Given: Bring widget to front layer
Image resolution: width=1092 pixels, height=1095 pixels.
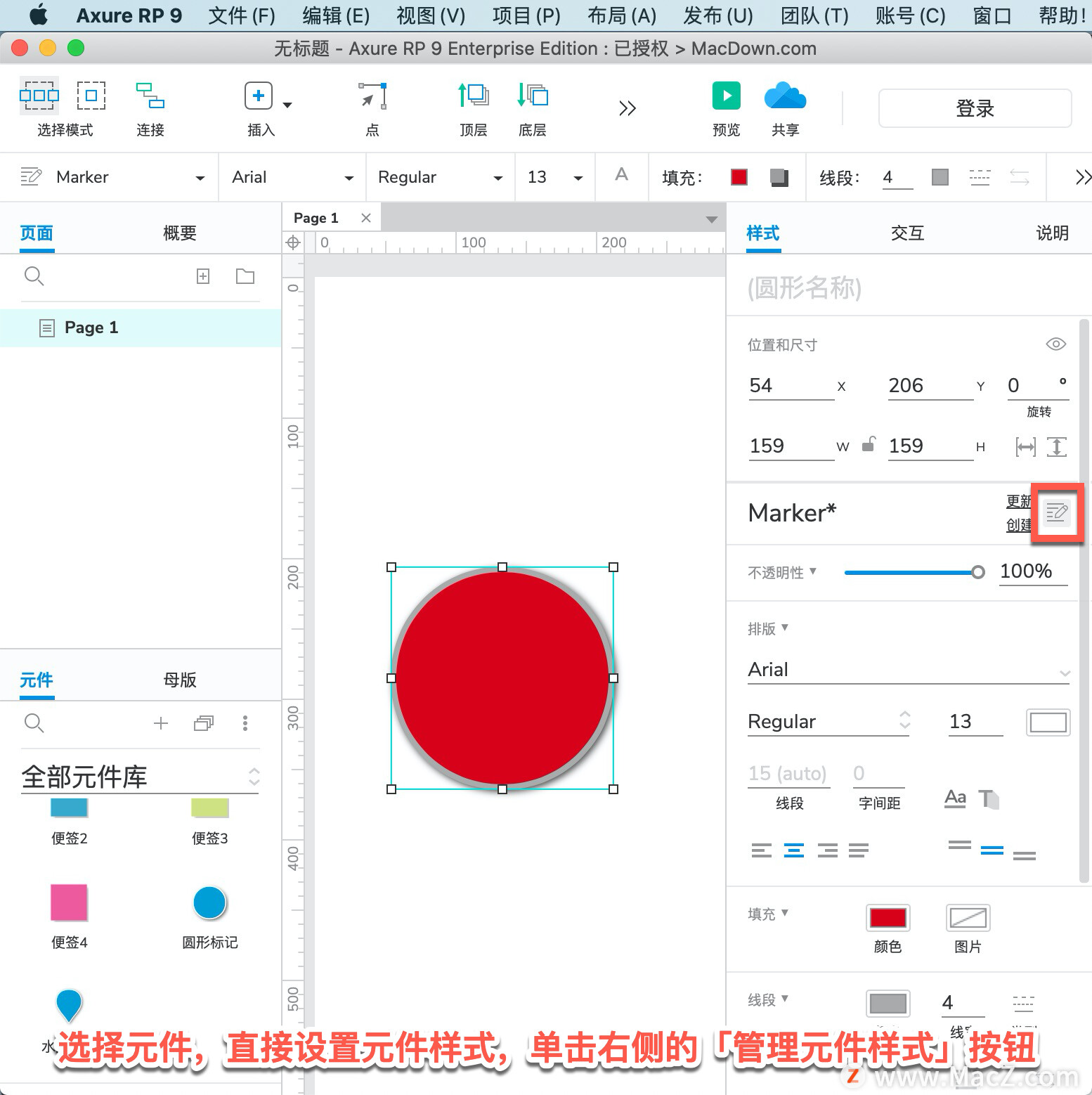Looking at the screenshot, I should [x=474, y=96].
